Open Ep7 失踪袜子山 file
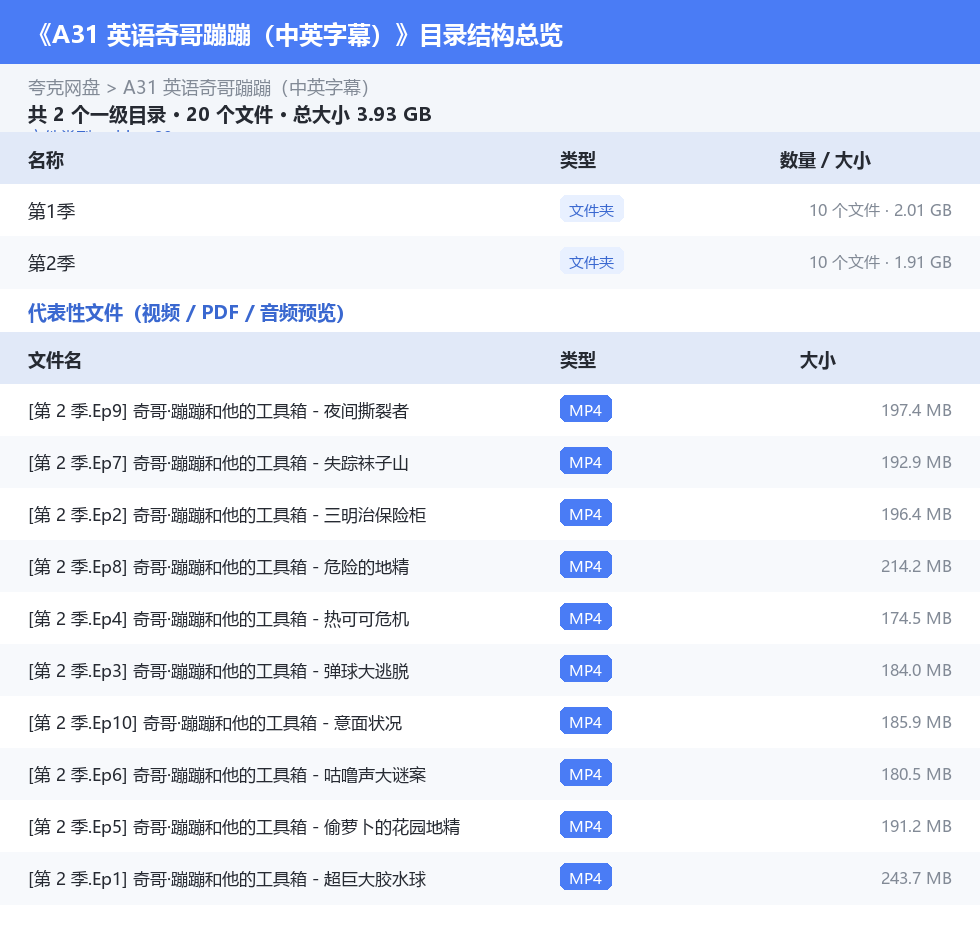980x936 pixels. [218, 462]
